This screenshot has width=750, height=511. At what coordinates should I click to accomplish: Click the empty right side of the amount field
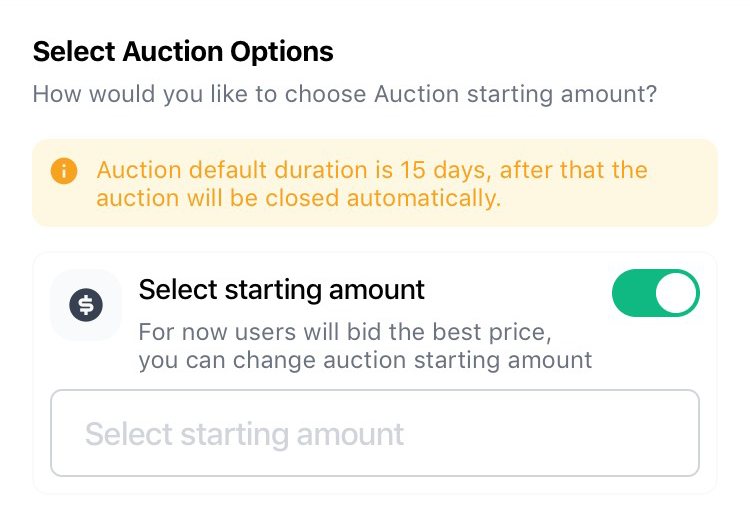click(550, 433)
